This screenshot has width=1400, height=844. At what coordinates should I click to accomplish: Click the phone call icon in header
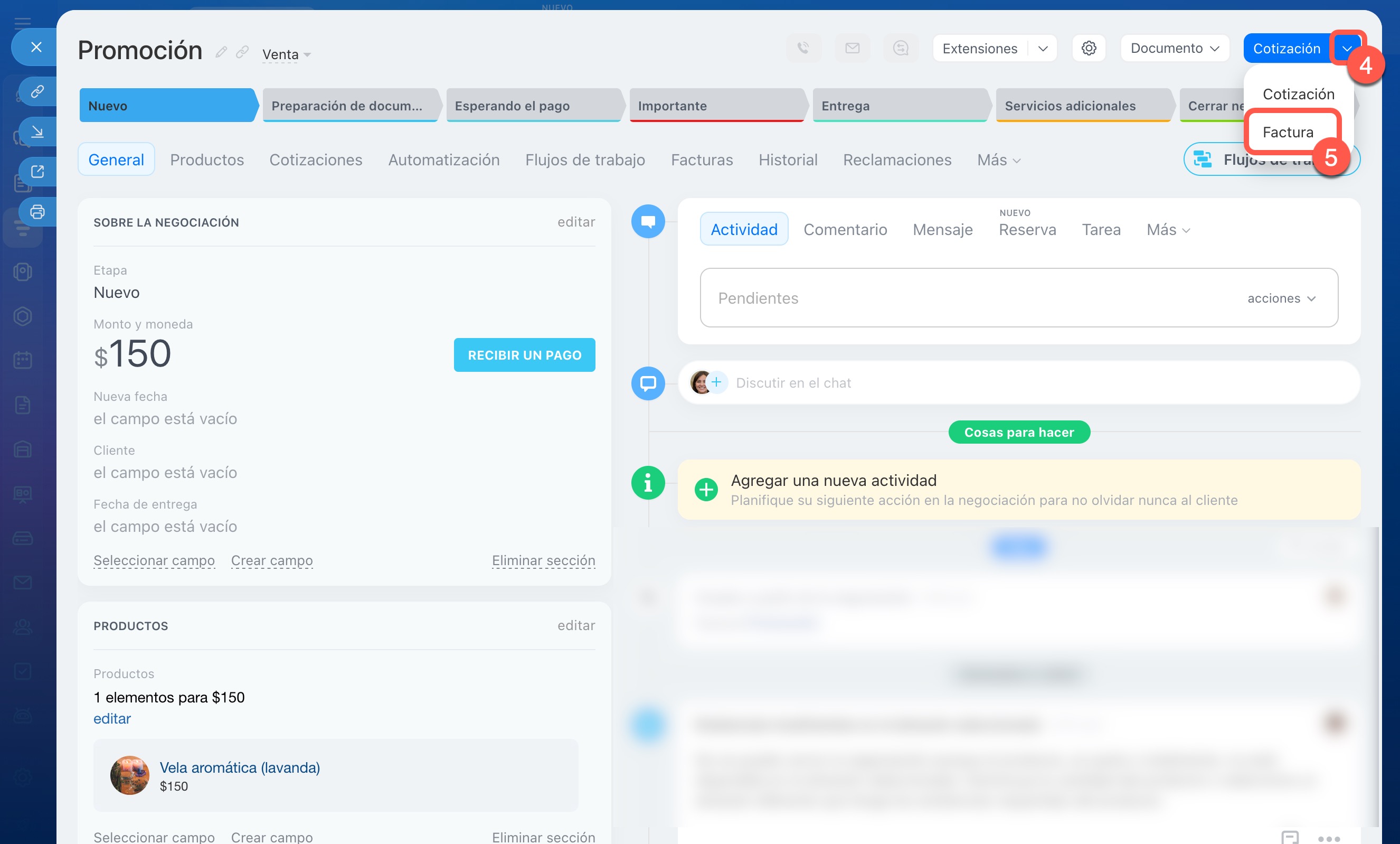click(x=803, y=48)
